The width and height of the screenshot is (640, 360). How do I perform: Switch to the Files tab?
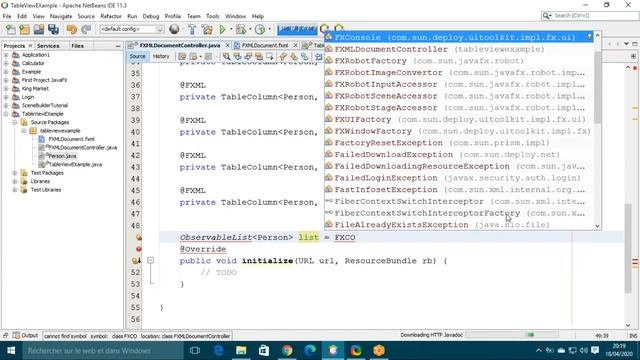[x=78, y=46]
